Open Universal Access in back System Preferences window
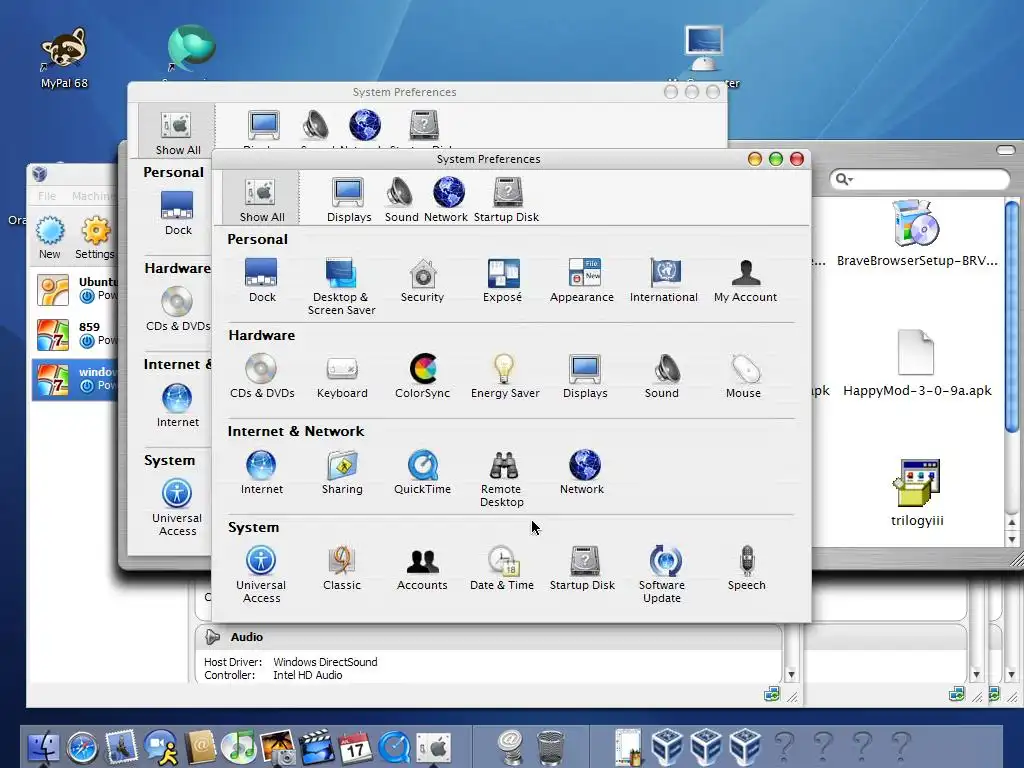This screenshot has width=1024, height=768. coord(177,507)
